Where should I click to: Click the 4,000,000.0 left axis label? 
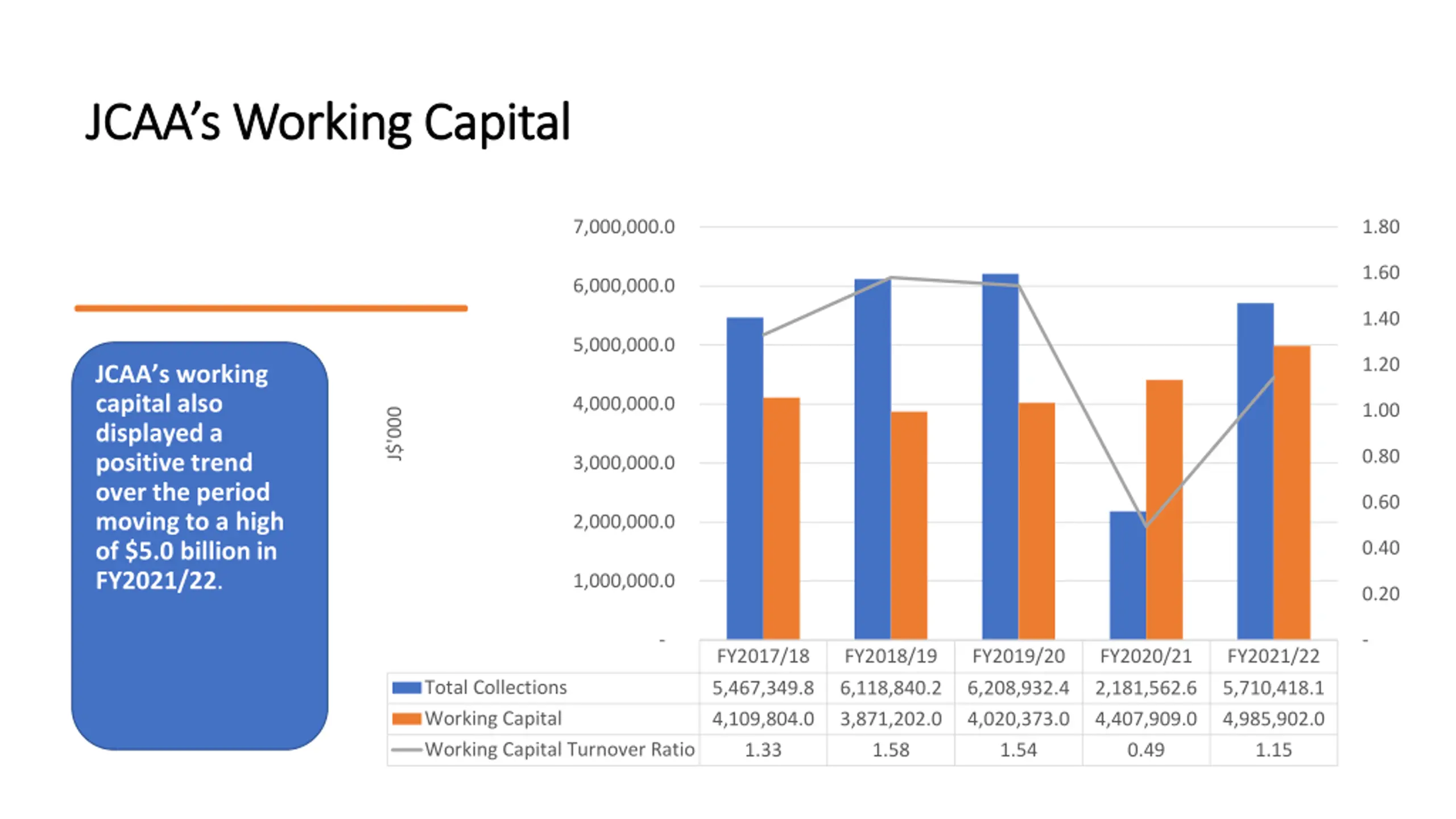tap(624, 404)
